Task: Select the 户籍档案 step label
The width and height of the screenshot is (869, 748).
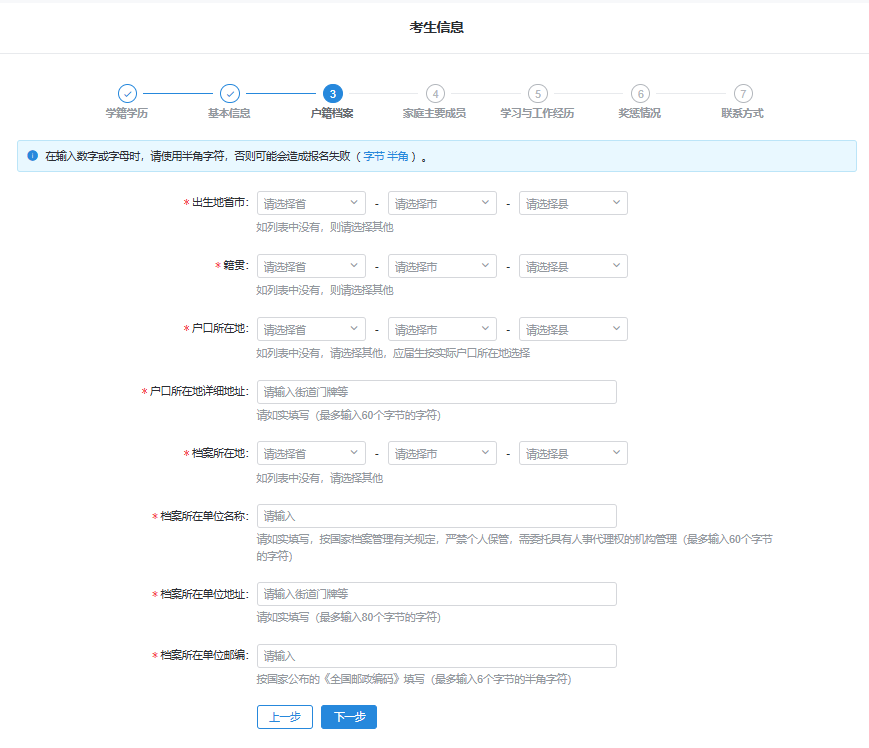Action: point(332,114)
